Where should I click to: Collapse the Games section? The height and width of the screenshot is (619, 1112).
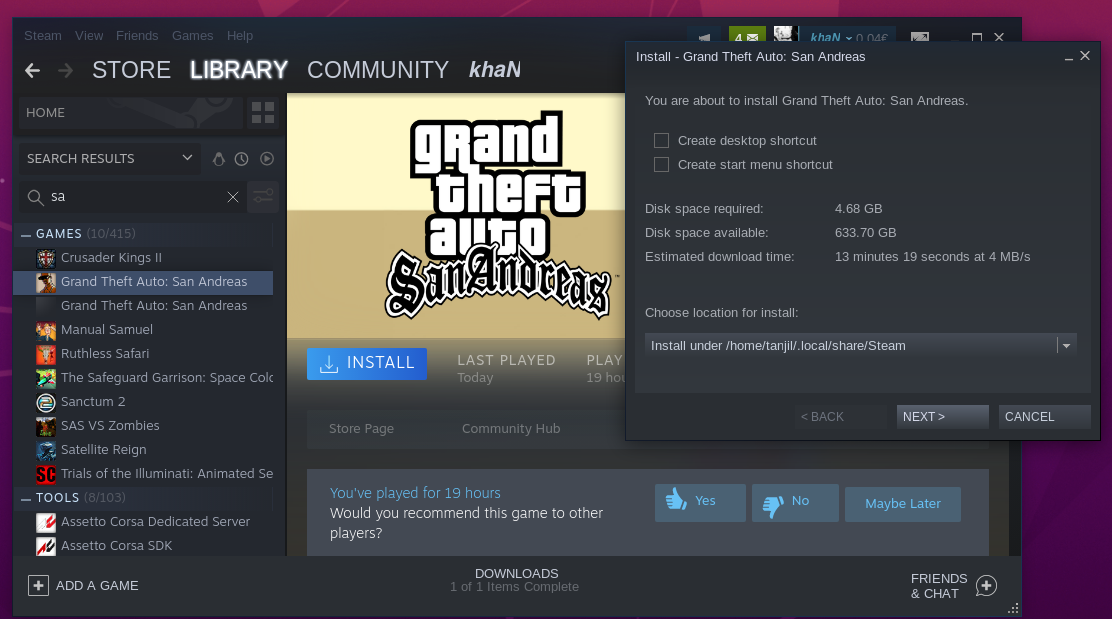pos(26,234)
